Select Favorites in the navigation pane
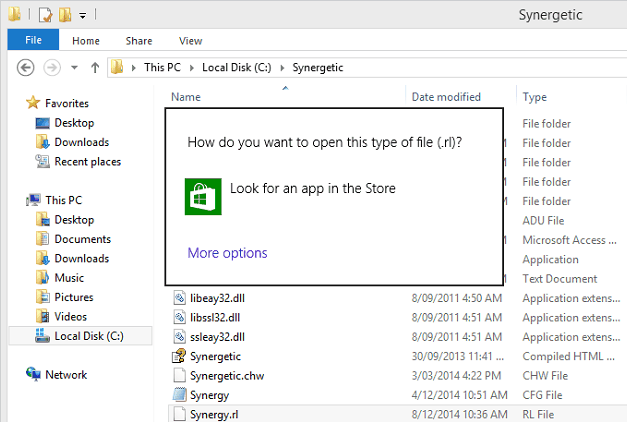Screen dimensions: 627x422 67,103
